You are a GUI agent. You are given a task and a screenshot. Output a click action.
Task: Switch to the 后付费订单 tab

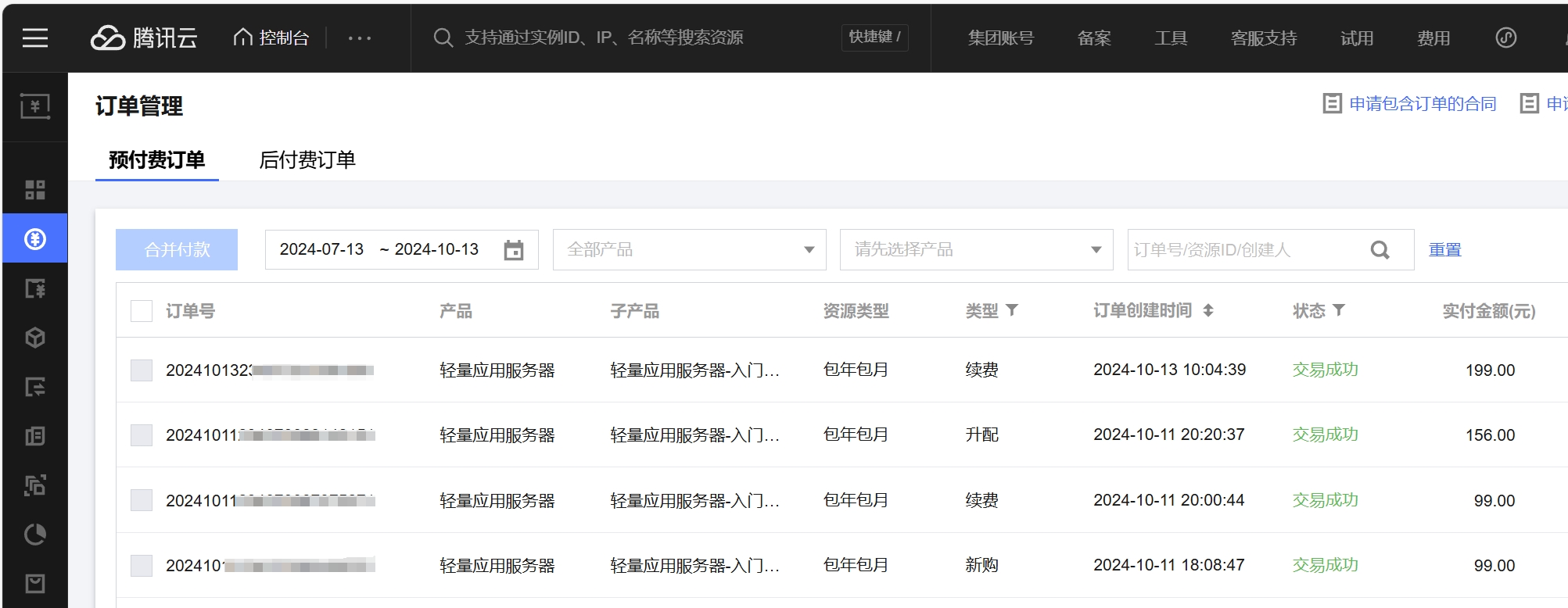click(x=307, y=160)
